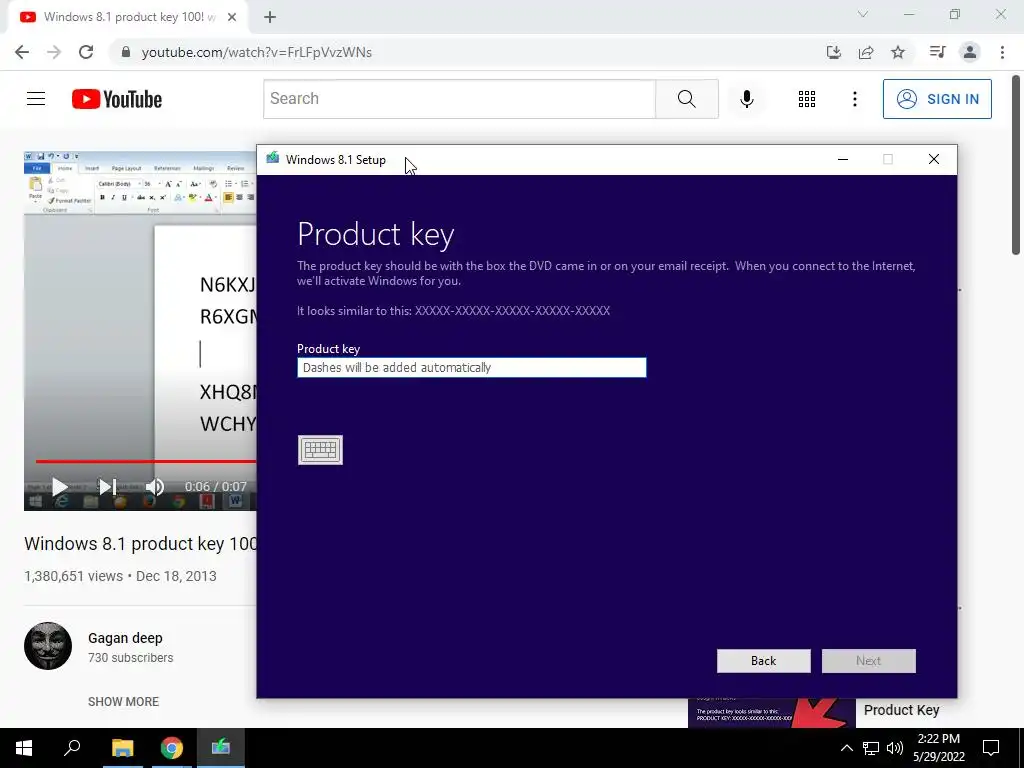
Task: Open the Product Key suggested video thumbnail
Action: [771, 713]
